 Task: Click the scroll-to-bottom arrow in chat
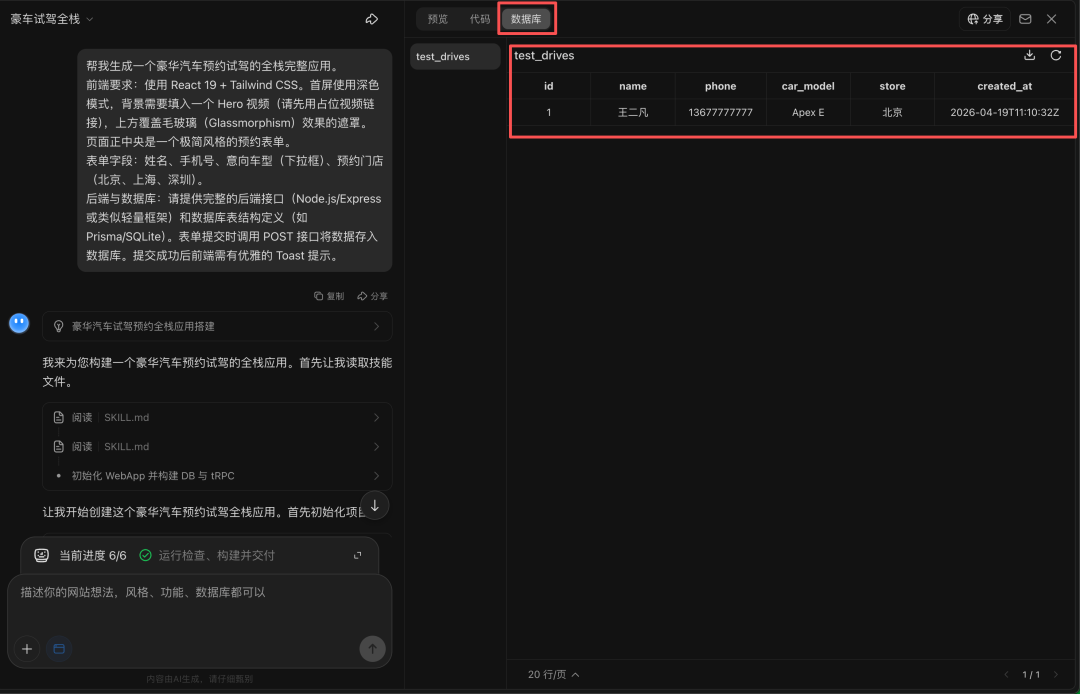coord(374,505)
